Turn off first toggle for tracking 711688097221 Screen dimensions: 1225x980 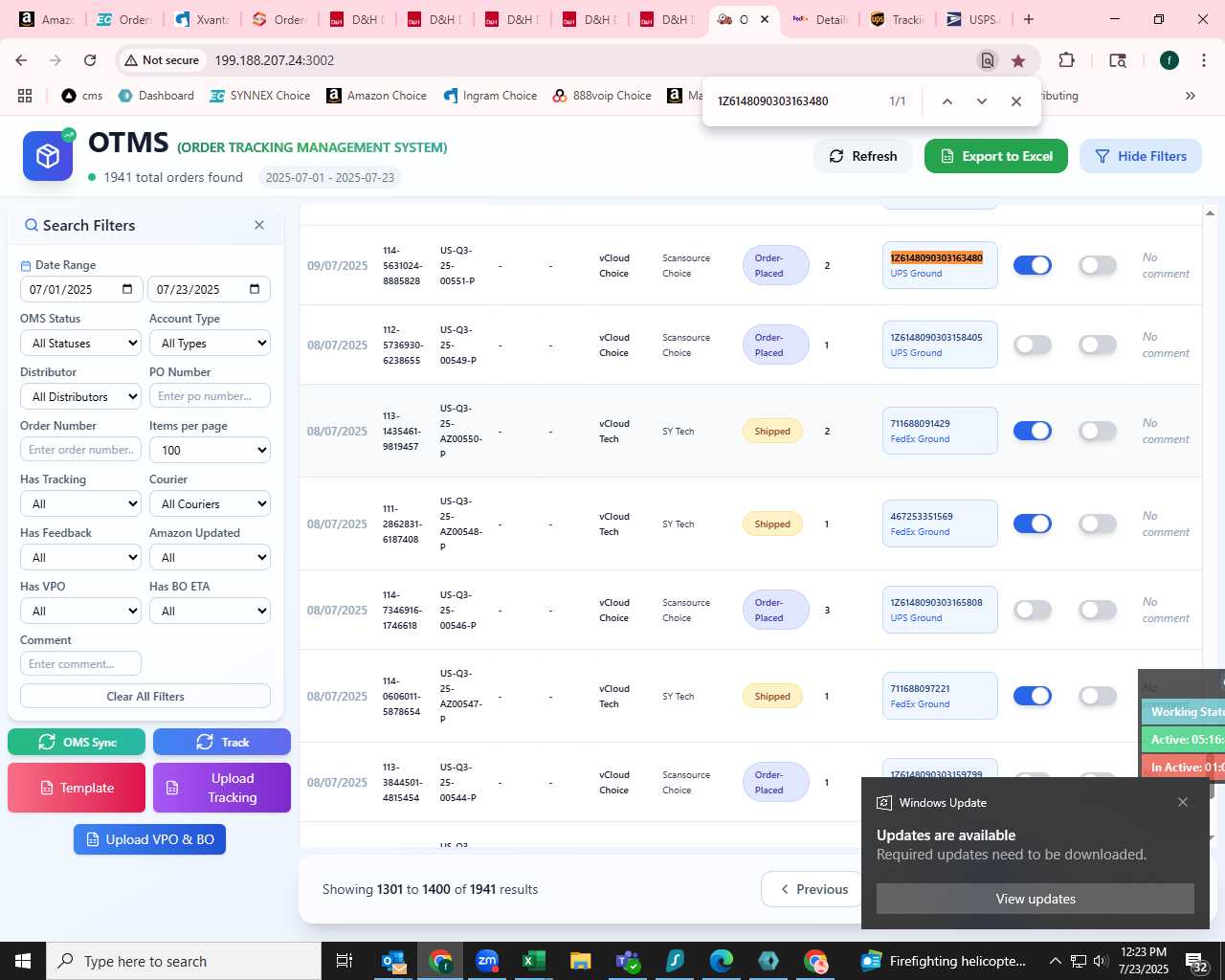(1033, 696)
